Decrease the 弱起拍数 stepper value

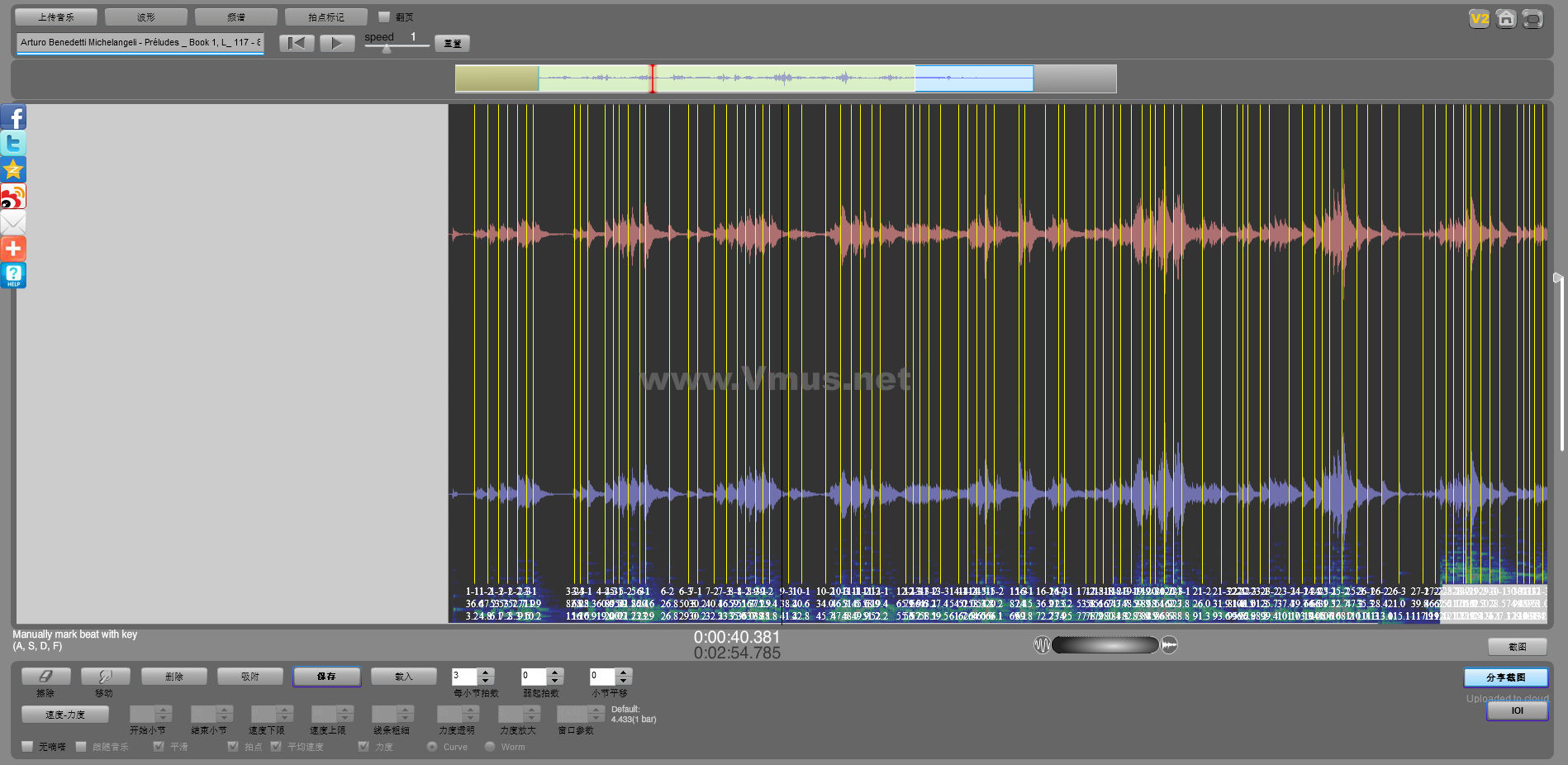[x=555, y=681]
